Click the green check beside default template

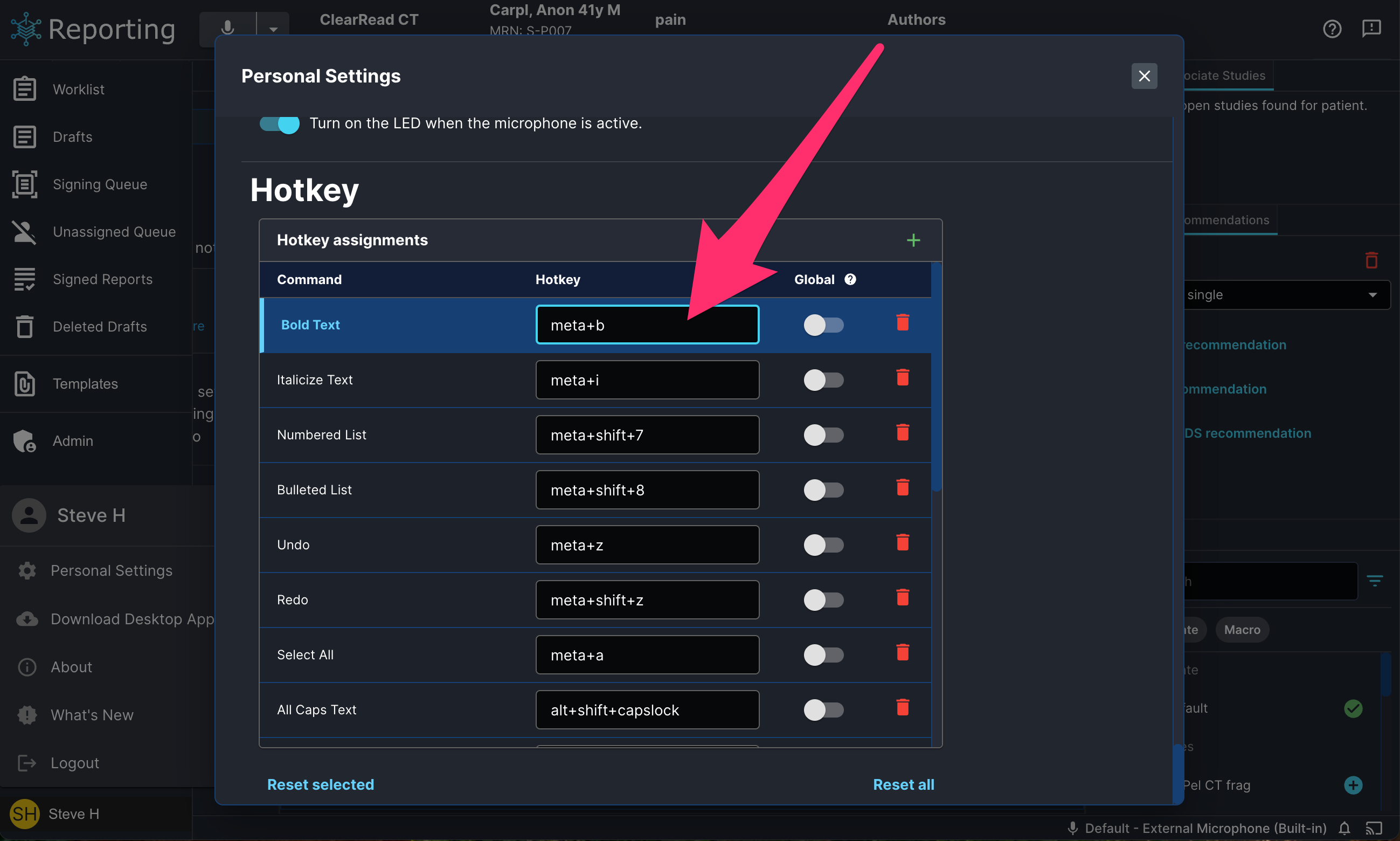tap(1353, 708)
